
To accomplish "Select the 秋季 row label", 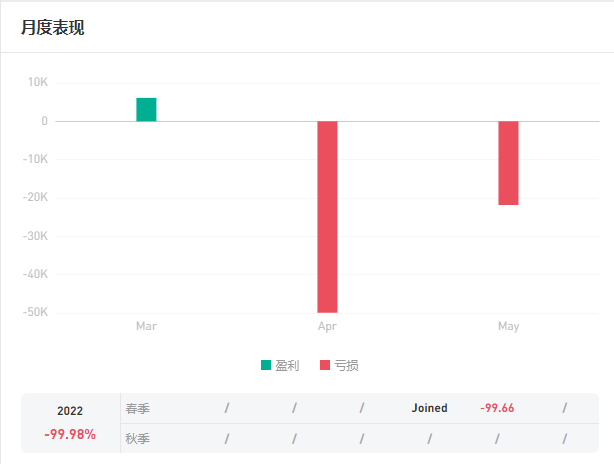I will [137, 438].
